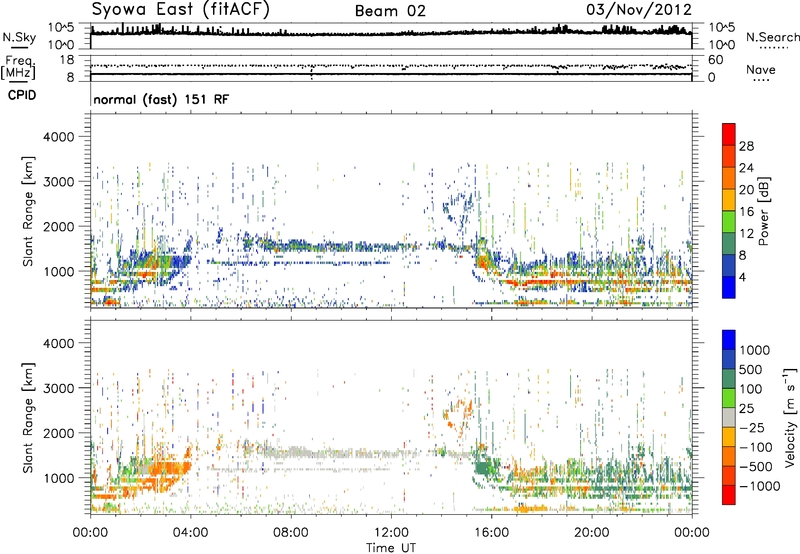Click the '60' Nave axis value
The height and width of the screenshot is (554, 800).
tap(716, 60)
